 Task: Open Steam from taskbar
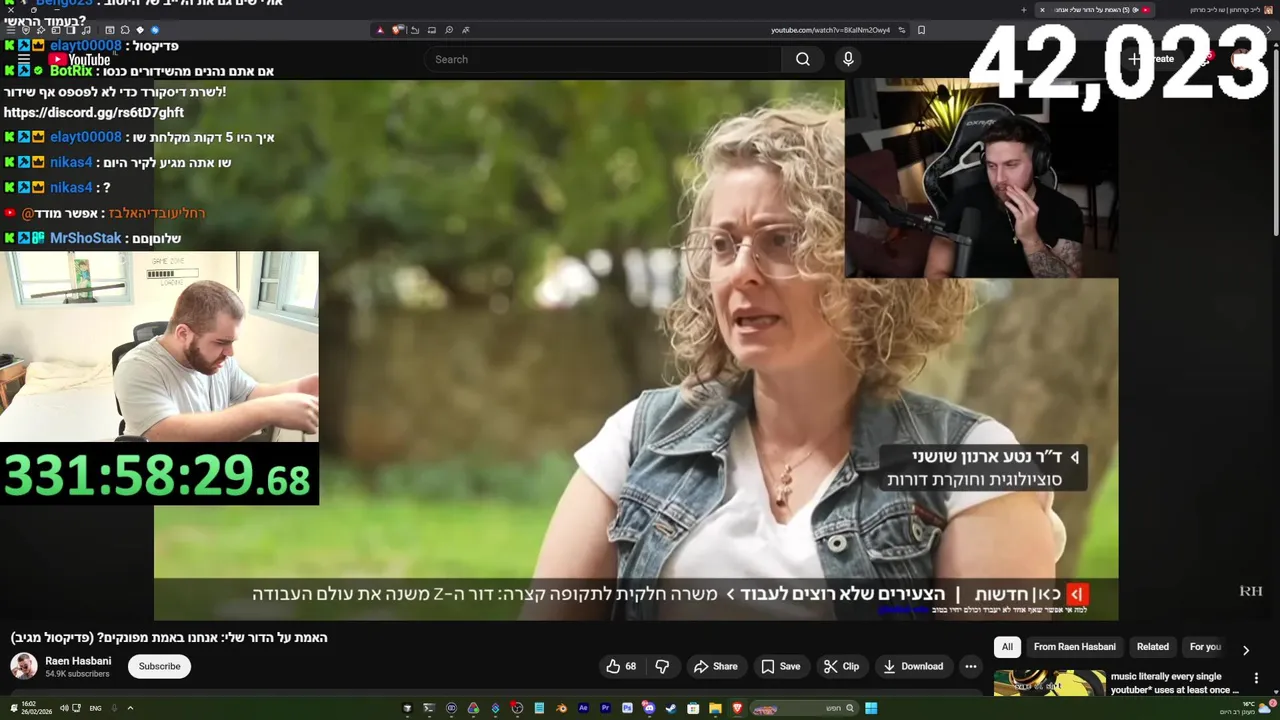click(x=670, y=708)
